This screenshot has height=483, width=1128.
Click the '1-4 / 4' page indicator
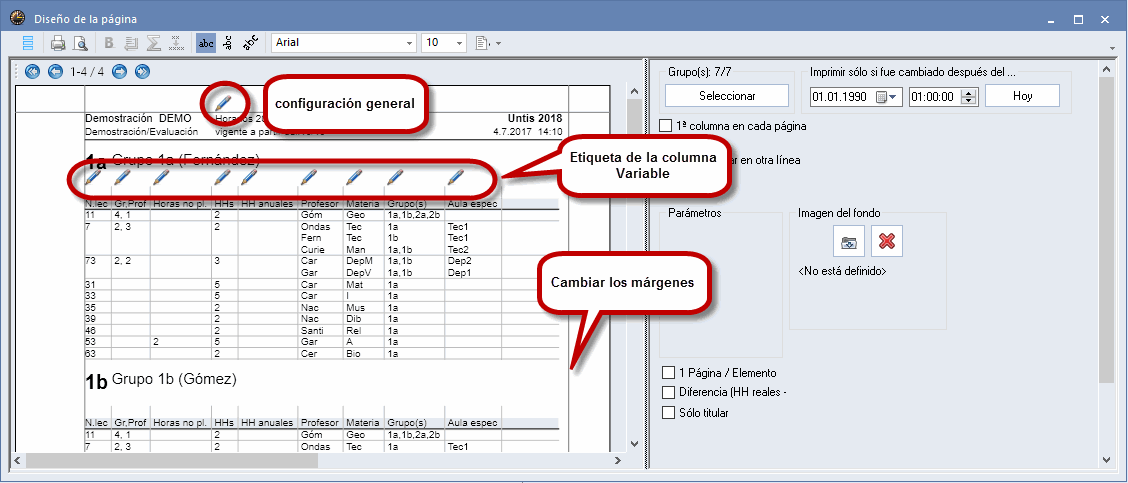[x=87, y=71]
